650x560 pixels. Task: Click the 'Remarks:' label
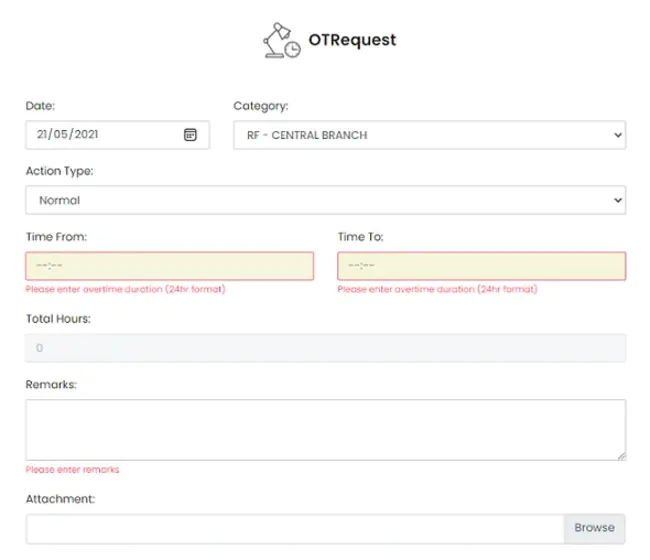pos(51,384)
